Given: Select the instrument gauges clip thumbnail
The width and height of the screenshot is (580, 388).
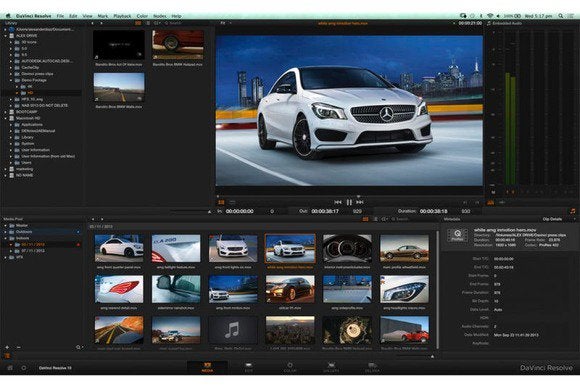Looking at the screenshot, I should [347, 248].
